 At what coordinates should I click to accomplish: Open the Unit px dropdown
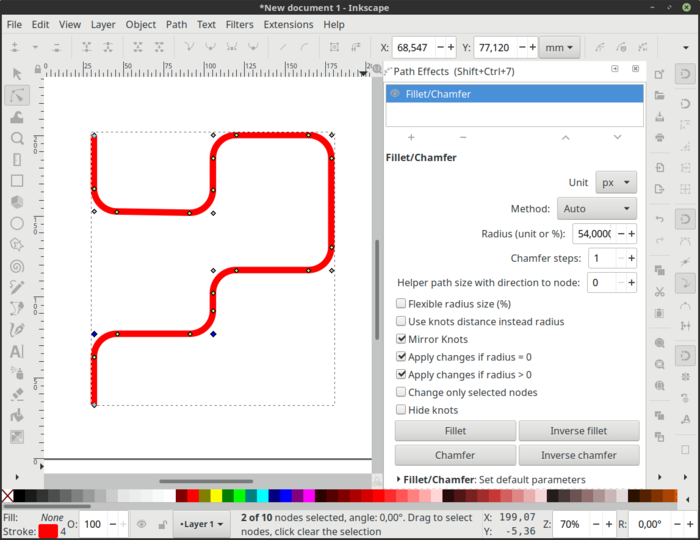[615, 183]
